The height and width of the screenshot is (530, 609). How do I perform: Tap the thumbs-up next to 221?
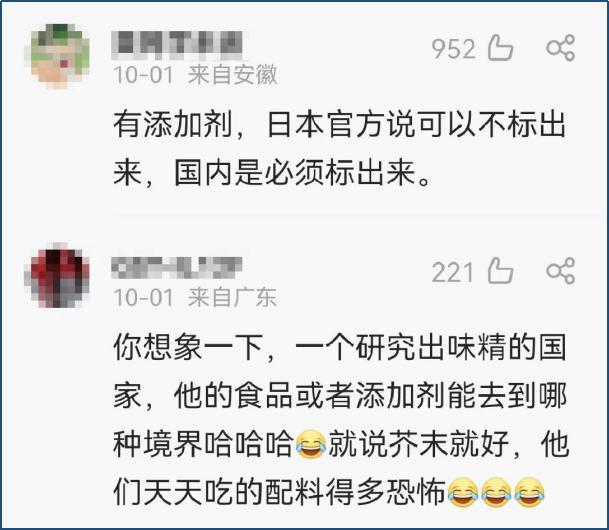[x=500, y=271]
